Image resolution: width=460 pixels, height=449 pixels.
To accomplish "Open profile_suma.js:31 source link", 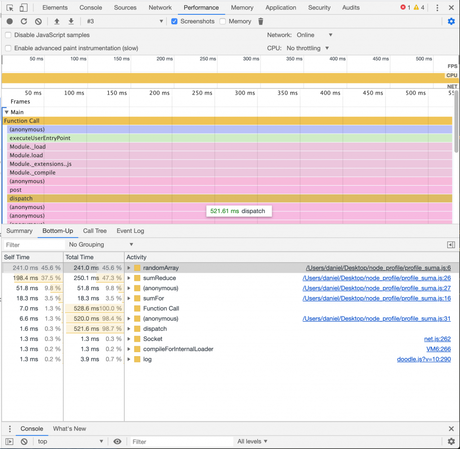I will (377, 319).
